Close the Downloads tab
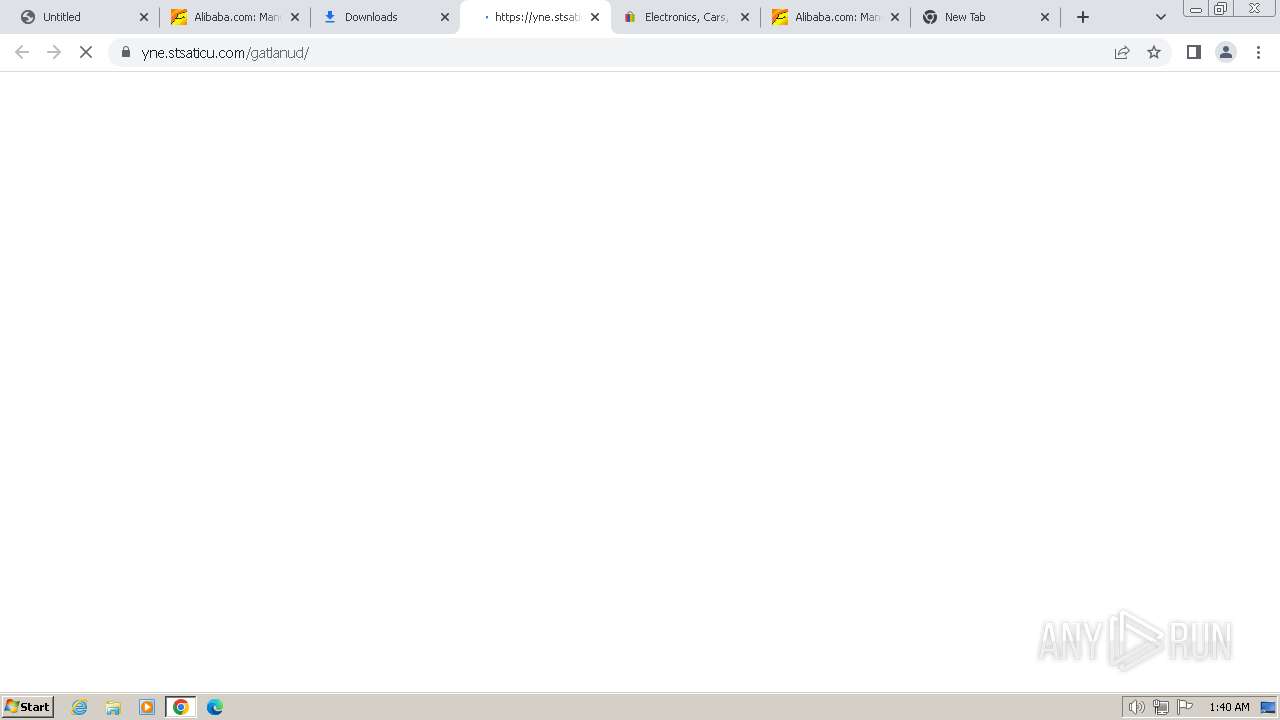This screenshot has height=720, width=1280. [x=445, y=17]
